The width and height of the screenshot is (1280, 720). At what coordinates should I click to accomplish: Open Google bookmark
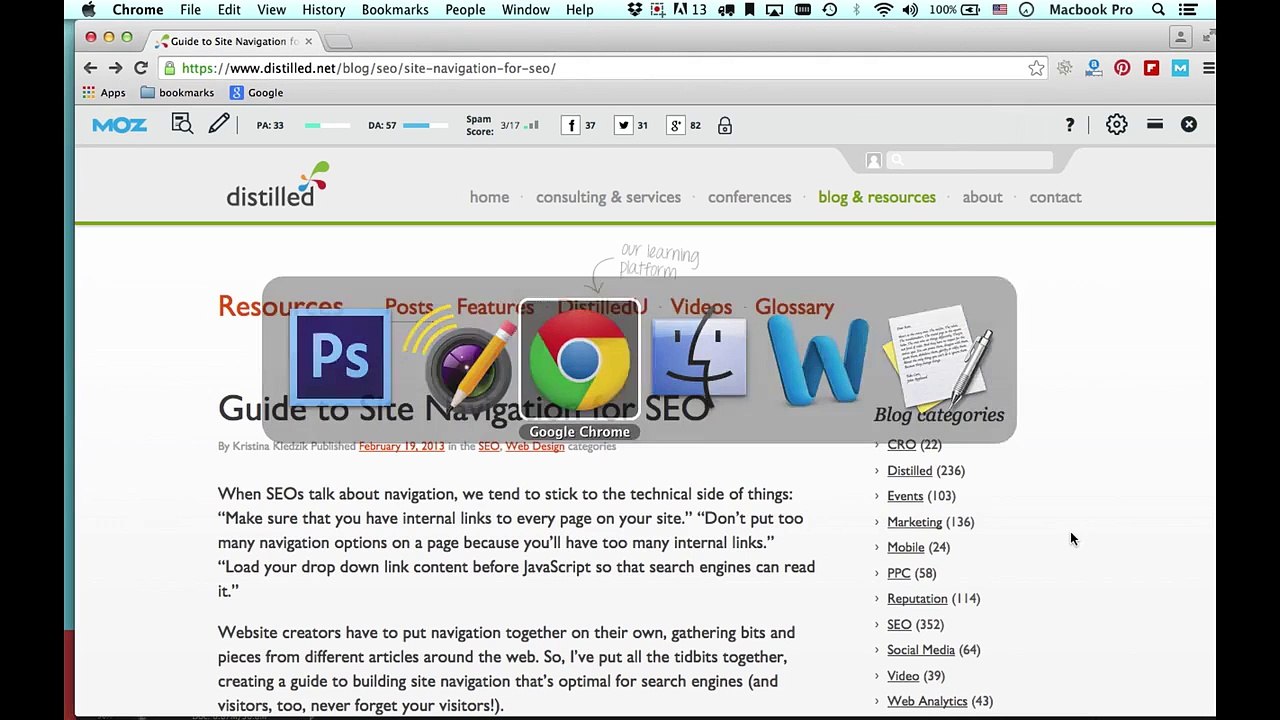point(257,92)
